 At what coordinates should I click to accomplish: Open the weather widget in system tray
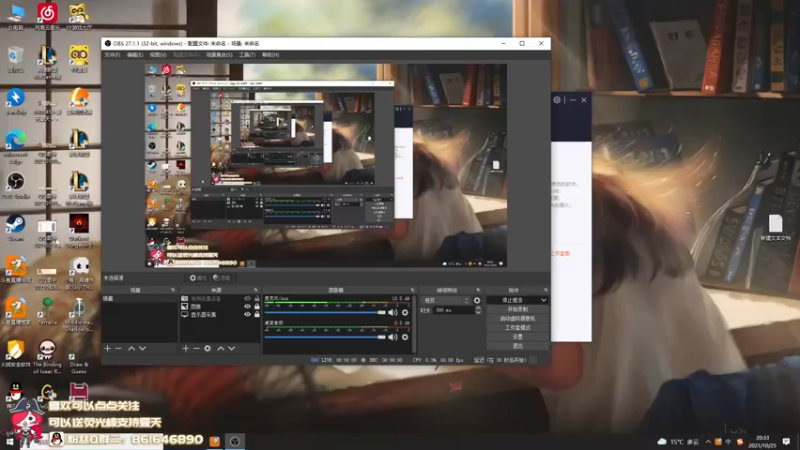coord(678,441)
